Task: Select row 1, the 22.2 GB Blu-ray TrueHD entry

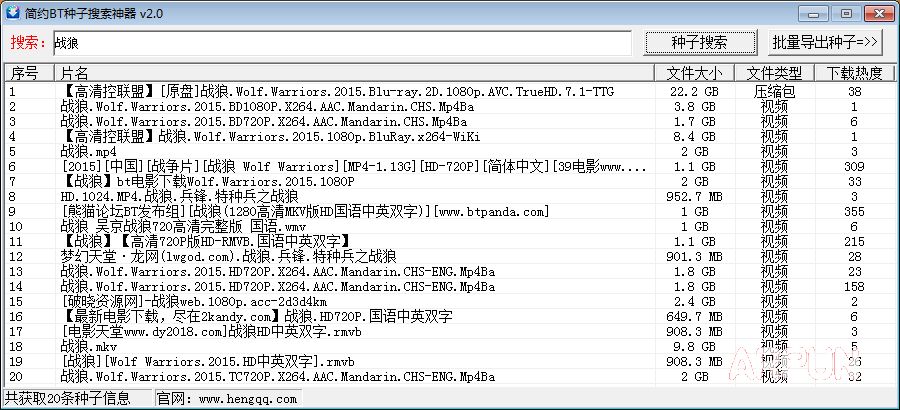Action: (449, 91)
